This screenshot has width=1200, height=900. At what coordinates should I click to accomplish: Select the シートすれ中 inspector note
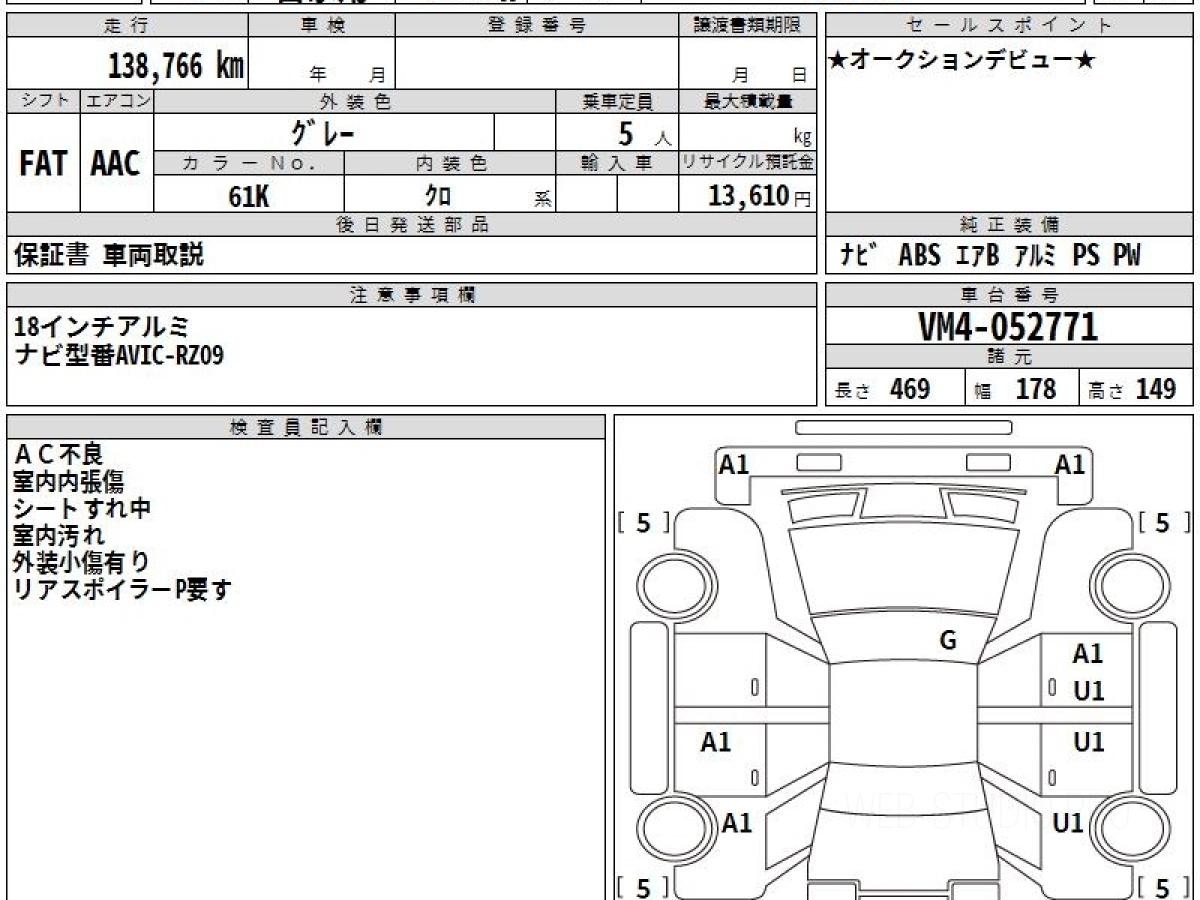point(82,509)
